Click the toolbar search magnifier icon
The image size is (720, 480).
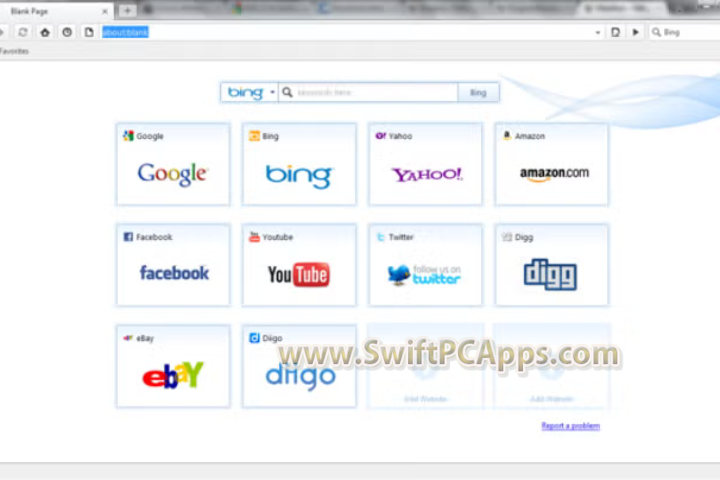tap(657, 32)
